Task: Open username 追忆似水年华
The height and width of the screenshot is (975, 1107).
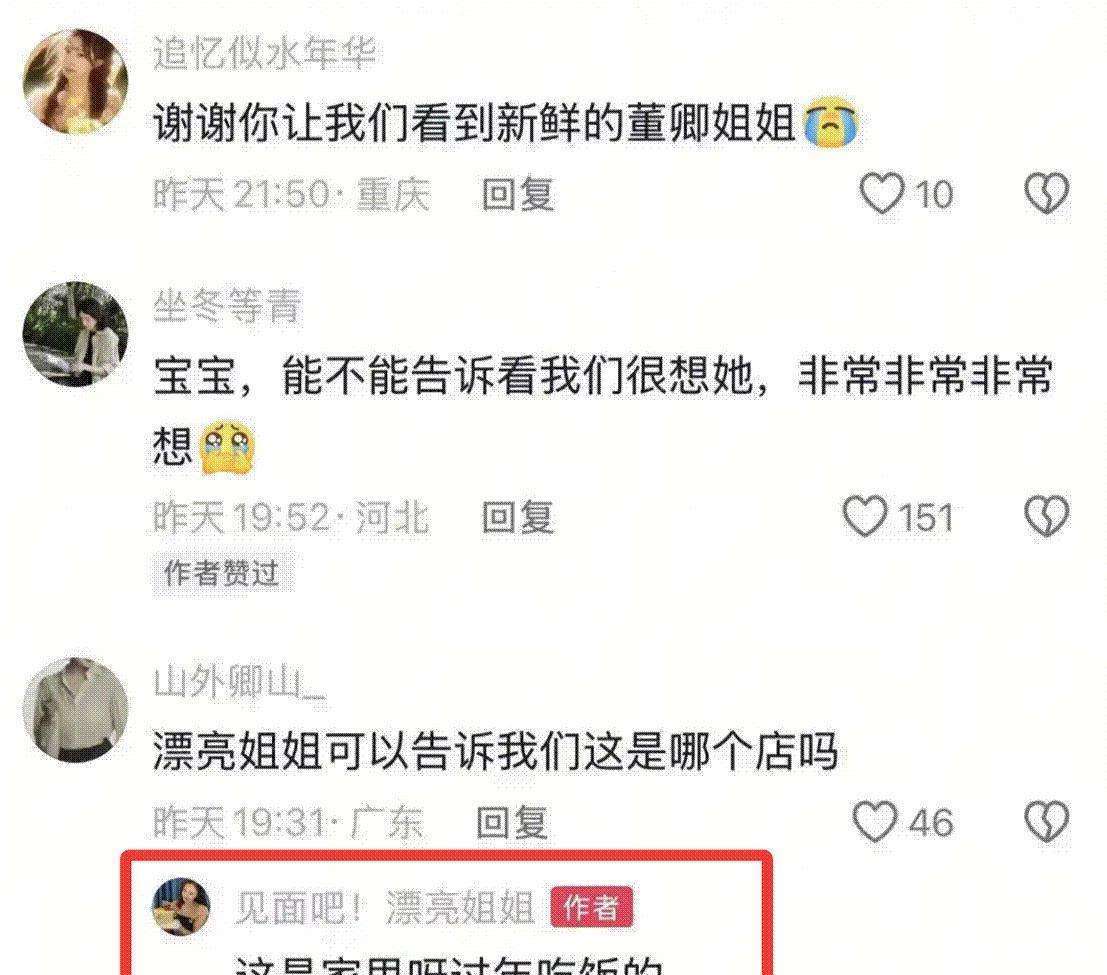Action: (x=264, y=54)
